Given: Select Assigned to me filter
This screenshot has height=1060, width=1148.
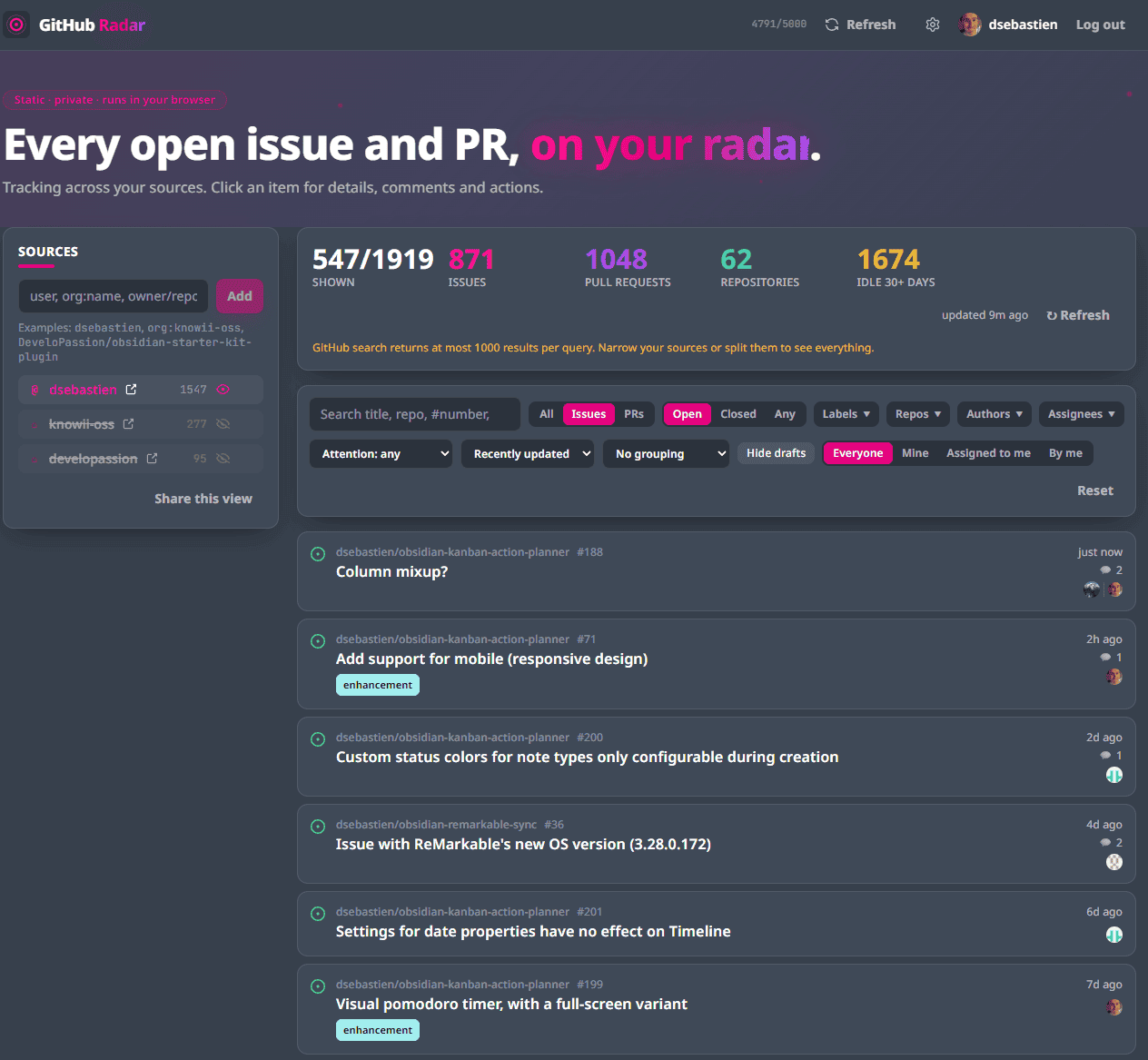Looking at the screenshot, I should click(x=988, y=453).
